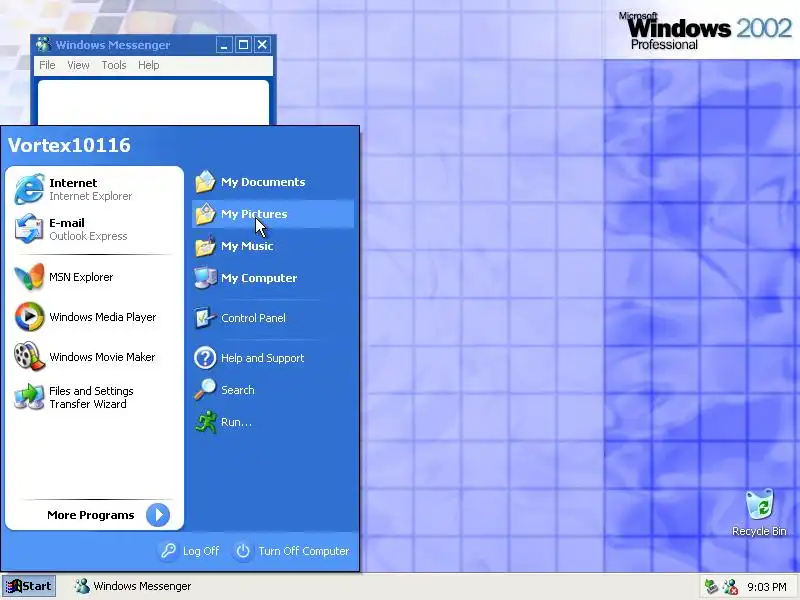The width and height of the screenshot is (800, 600).
Task: Click the 'Recycle Bin' label text
Action: point(759,531)
